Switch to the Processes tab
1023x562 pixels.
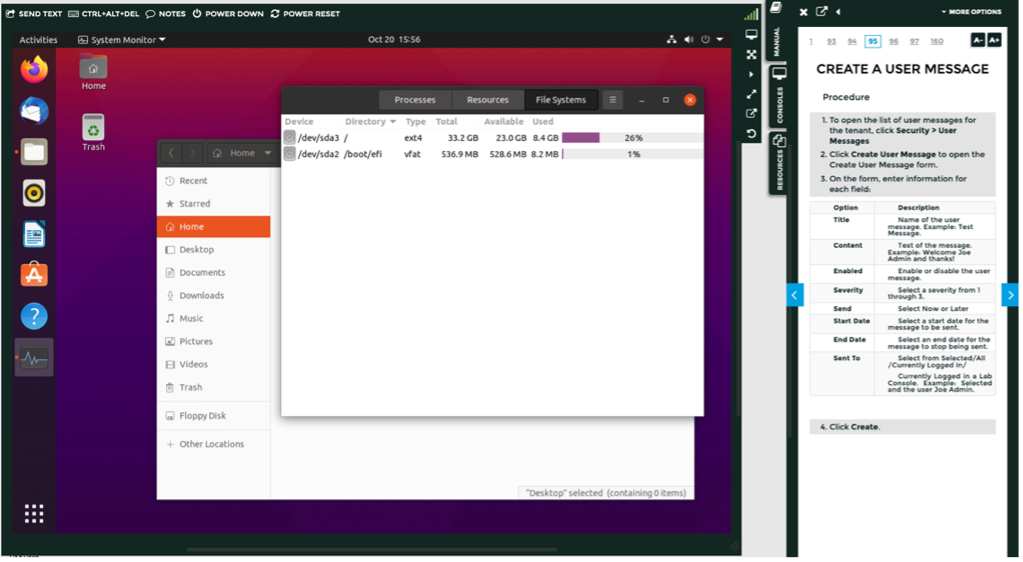(x=415, y=100)
